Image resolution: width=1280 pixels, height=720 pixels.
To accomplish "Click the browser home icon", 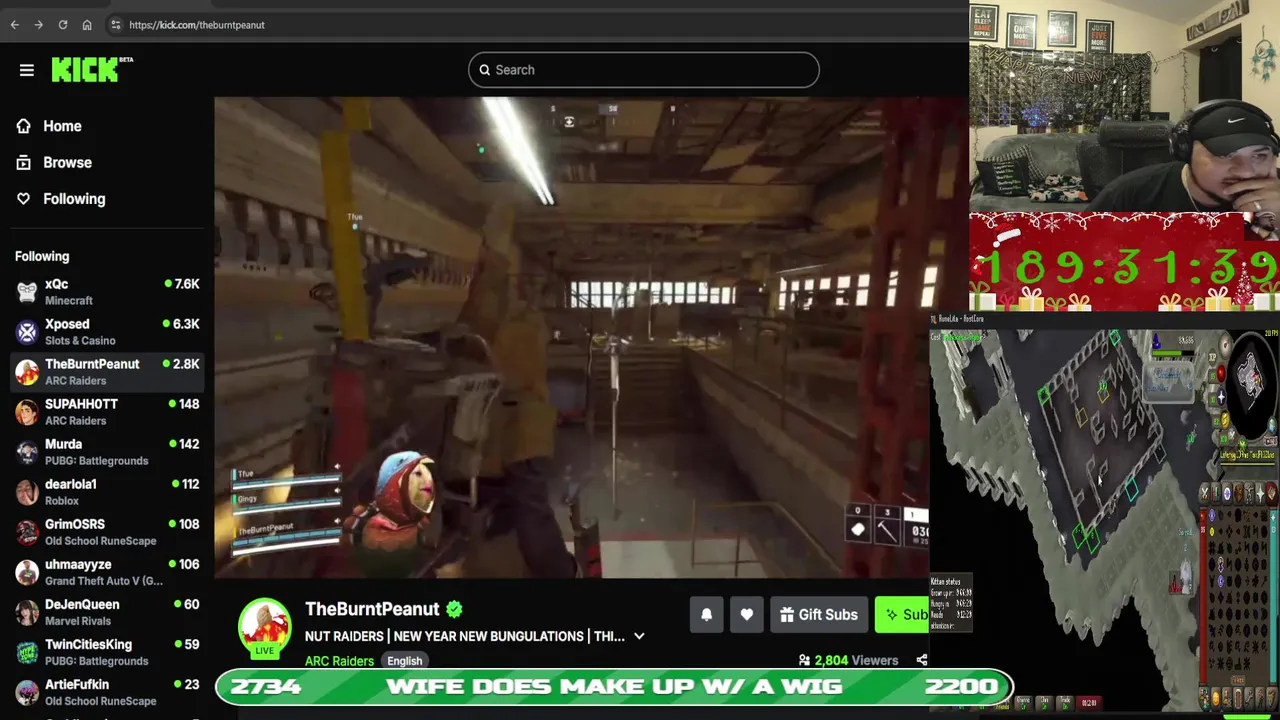I will coord(87,25).
